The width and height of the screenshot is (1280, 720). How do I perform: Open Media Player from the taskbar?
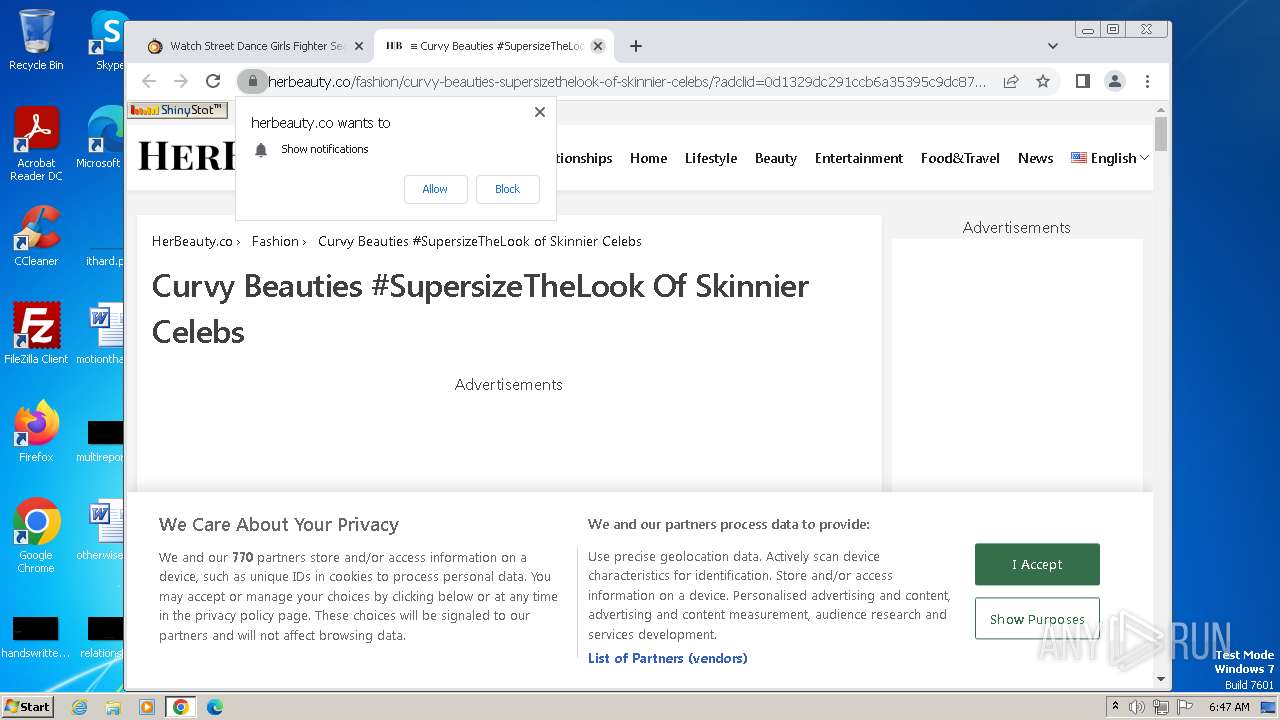[x=147, y=707]
